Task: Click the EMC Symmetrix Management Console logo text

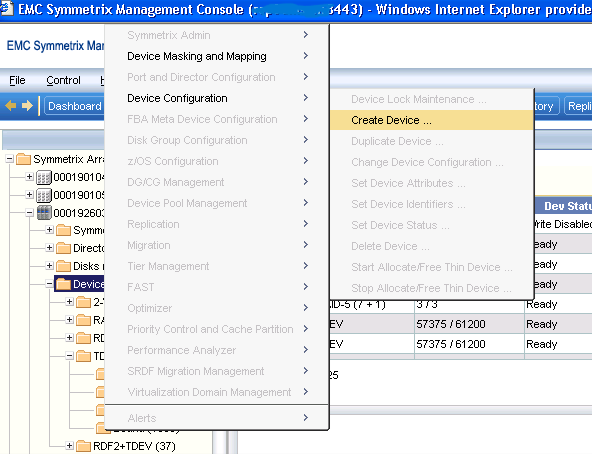Action: tap(55, 45)
